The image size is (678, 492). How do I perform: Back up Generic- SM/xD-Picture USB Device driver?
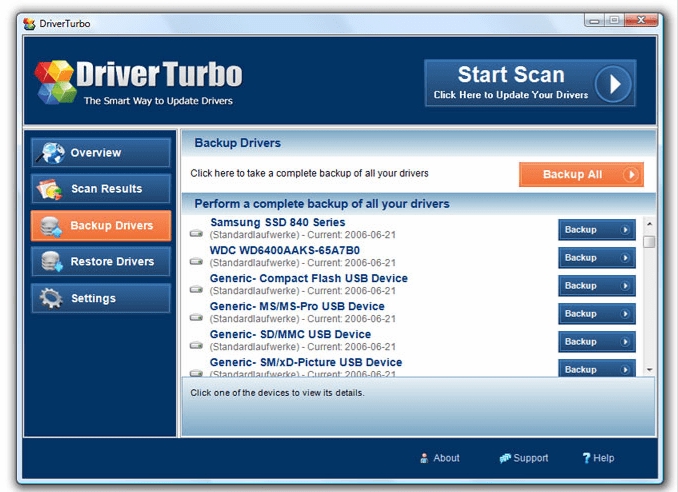click(x=597, y=368)
